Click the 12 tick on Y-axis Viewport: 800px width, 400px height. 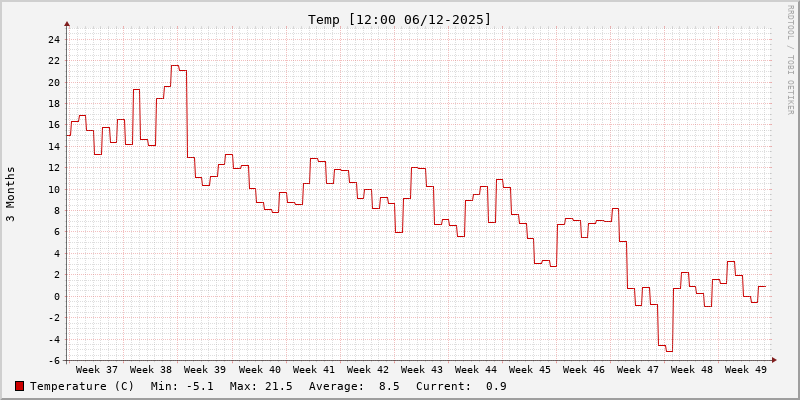click(54, 168)
